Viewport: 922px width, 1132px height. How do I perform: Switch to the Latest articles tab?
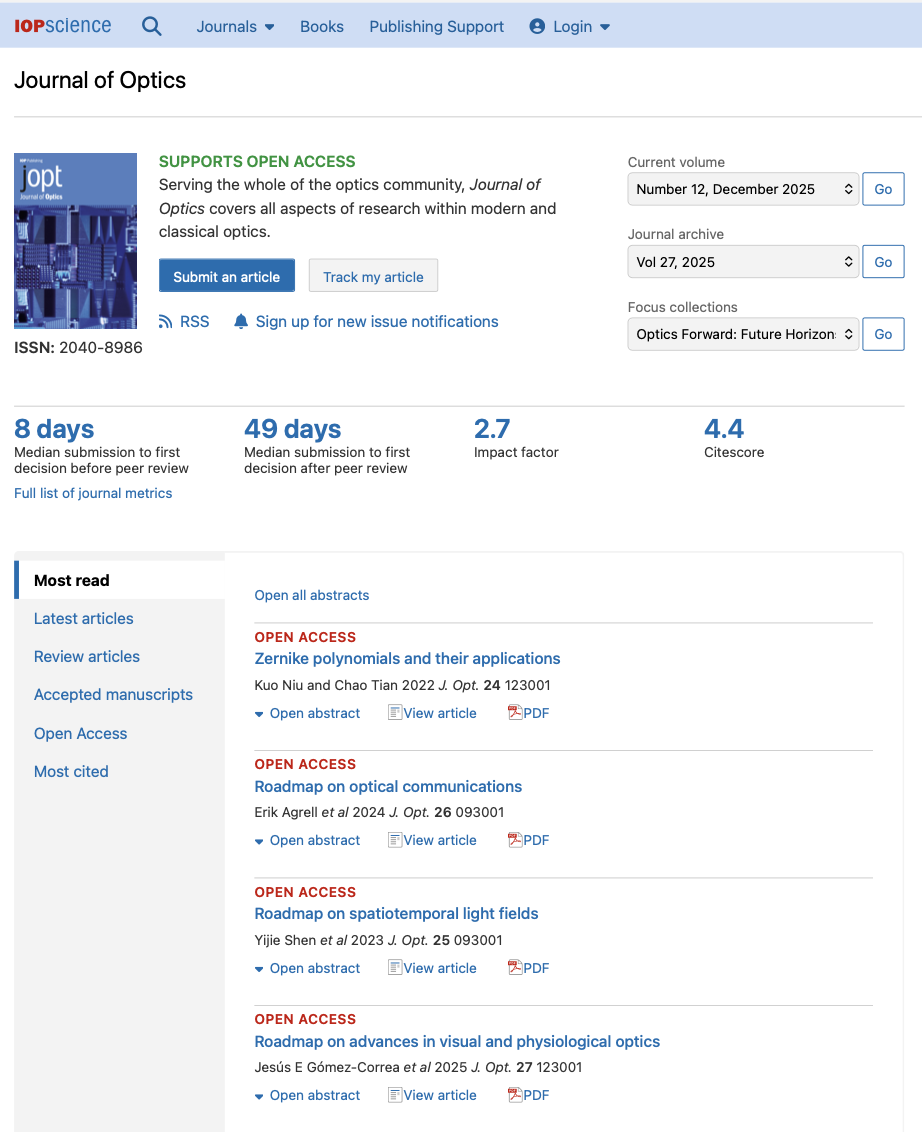coord(84,618)
